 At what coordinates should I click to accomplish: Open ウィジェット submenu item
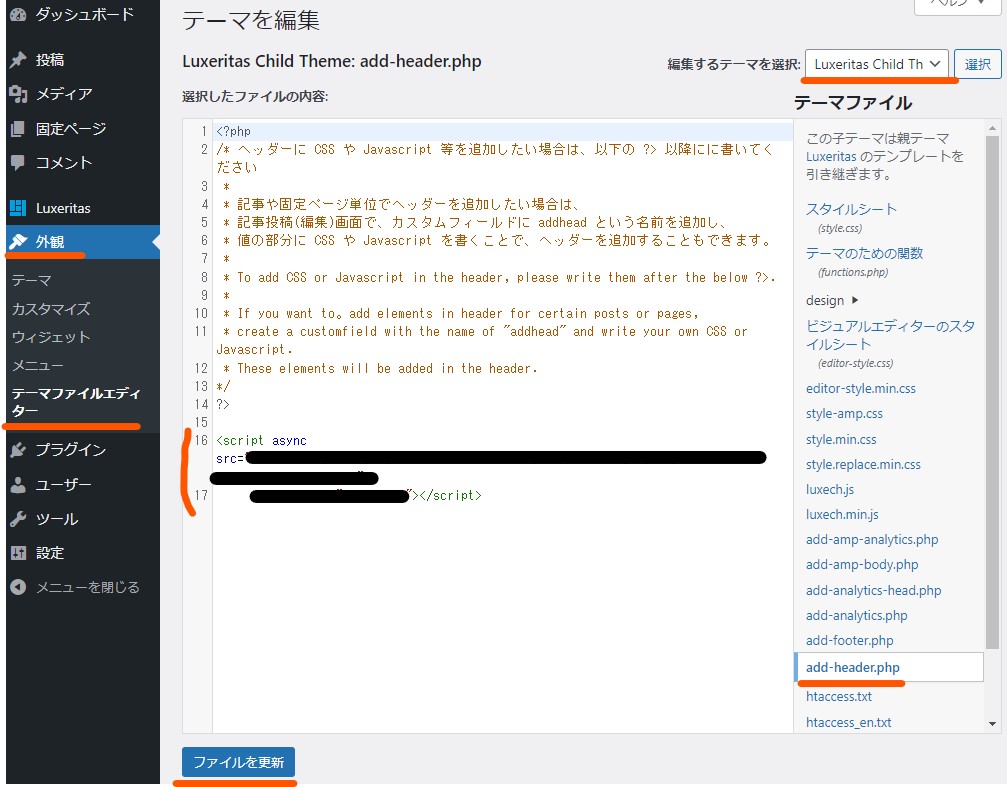pyautogui.click(x=51, y=337)
